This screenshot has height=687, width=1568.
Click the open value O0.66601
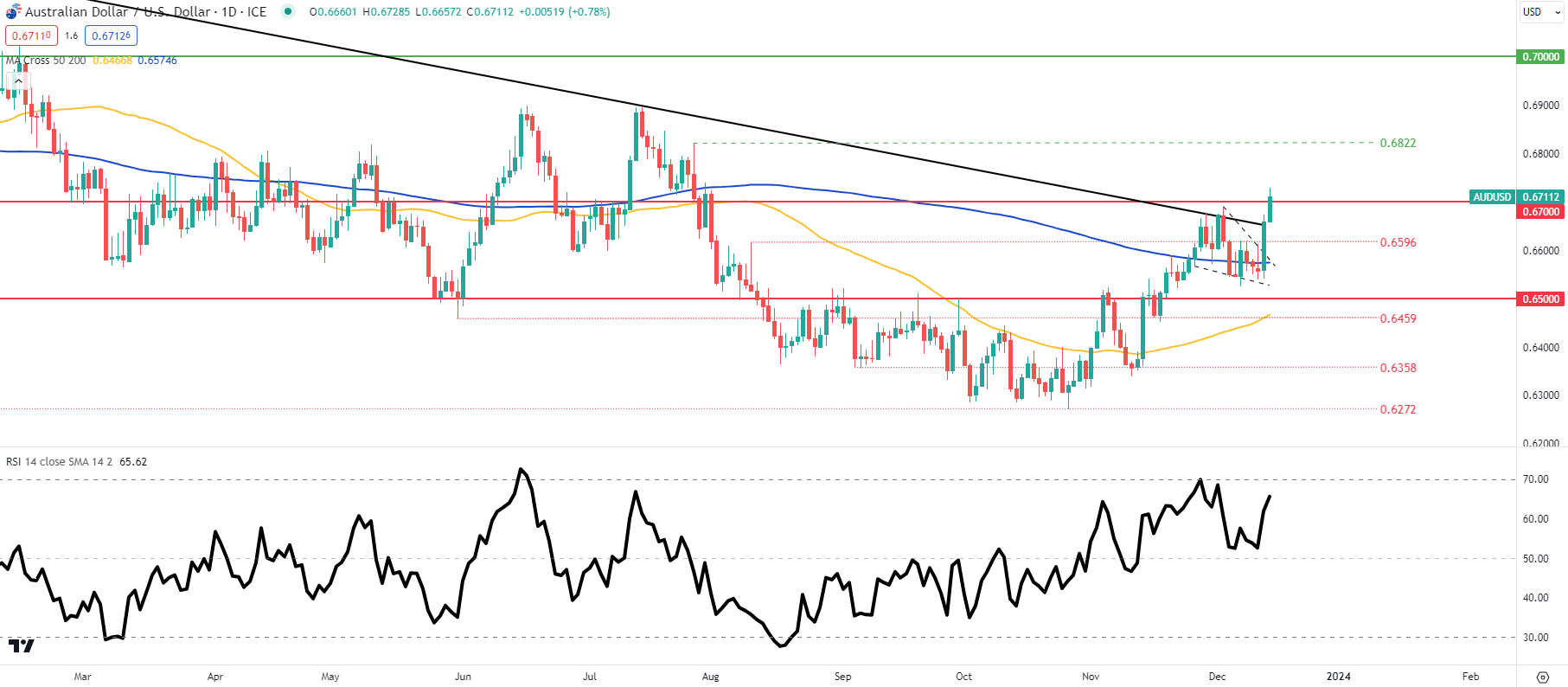331,12
